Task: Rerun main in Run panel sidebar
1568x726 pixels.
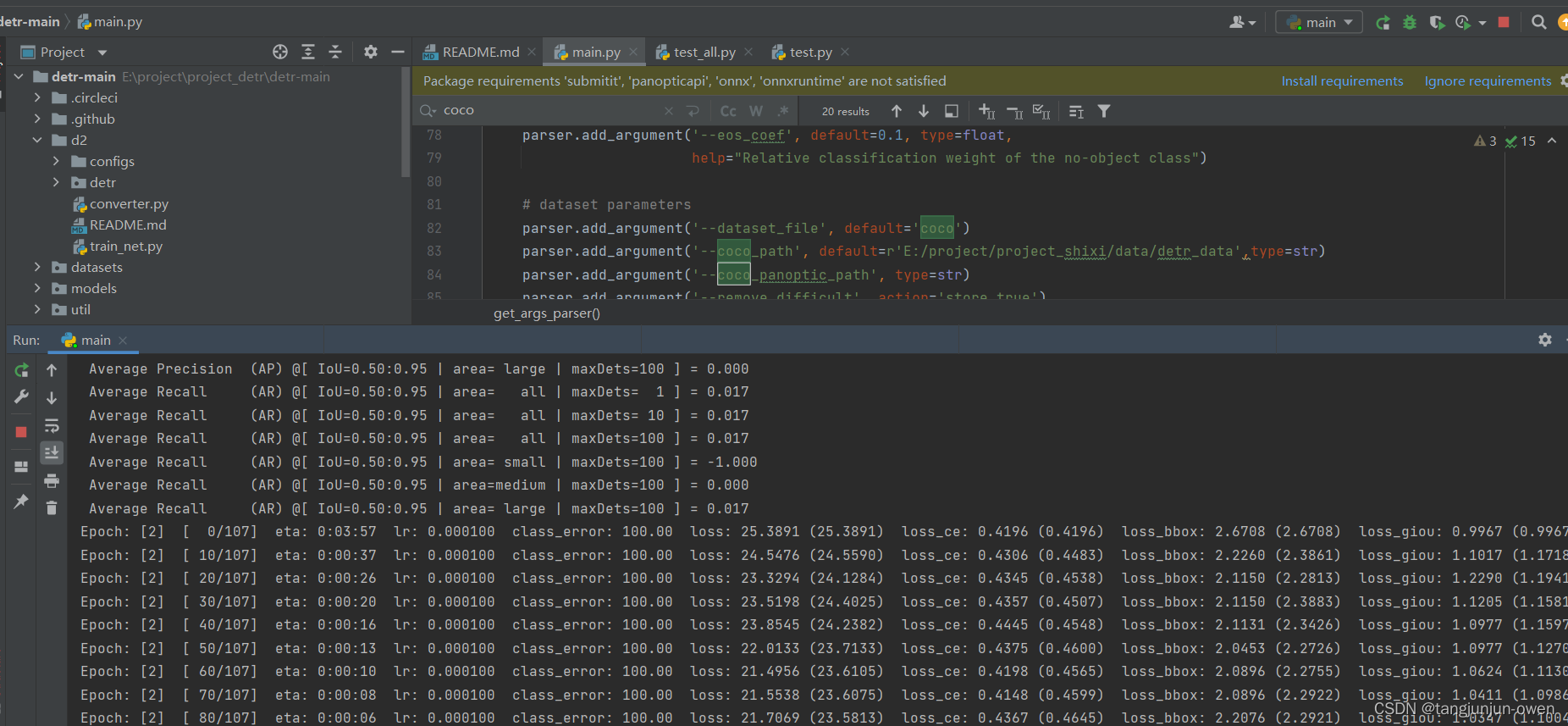Action: 21,370
